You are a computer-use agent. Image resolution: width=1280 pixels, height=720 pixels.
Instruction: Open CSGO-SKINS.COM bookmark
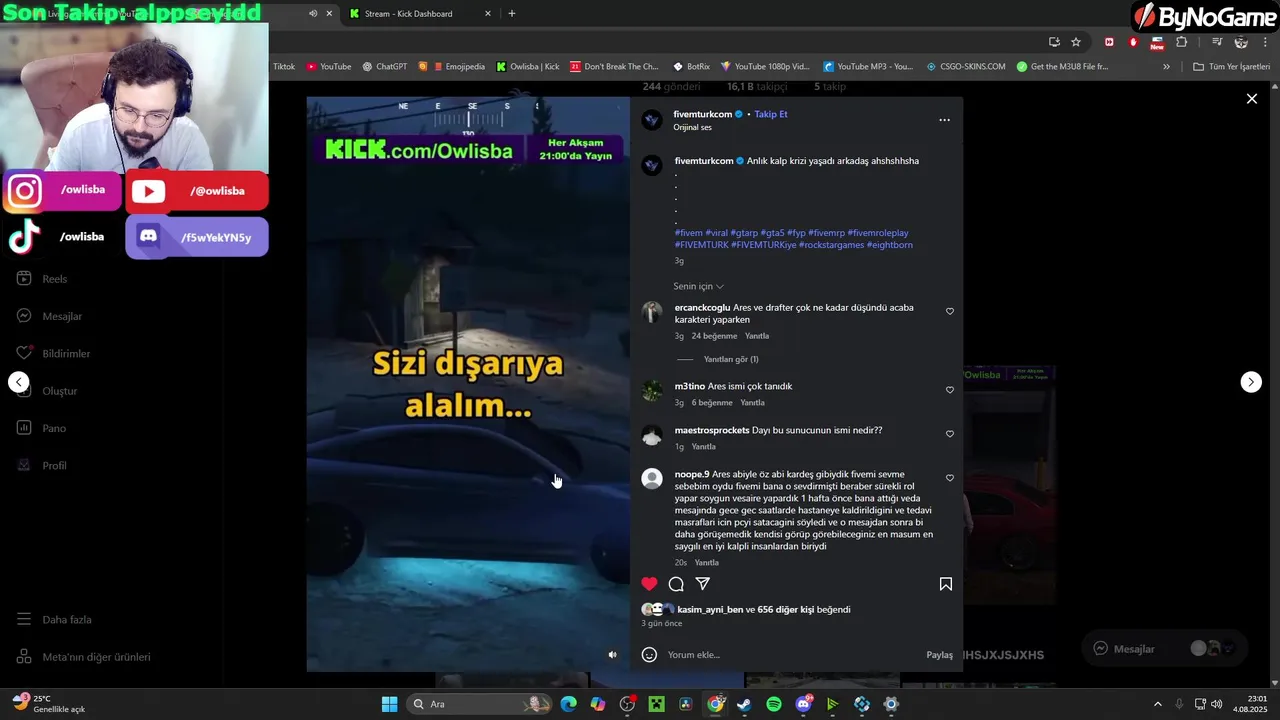pyautogui.click(x=966, y=67)
